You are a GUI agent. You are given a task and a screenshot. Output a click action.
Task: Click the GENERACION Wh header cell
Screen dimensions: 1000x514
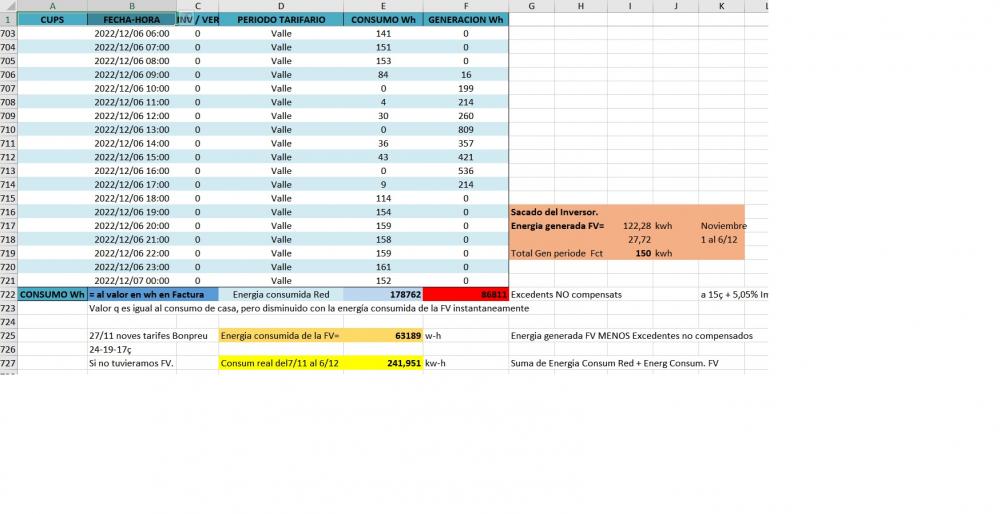(x=466, y=19)
